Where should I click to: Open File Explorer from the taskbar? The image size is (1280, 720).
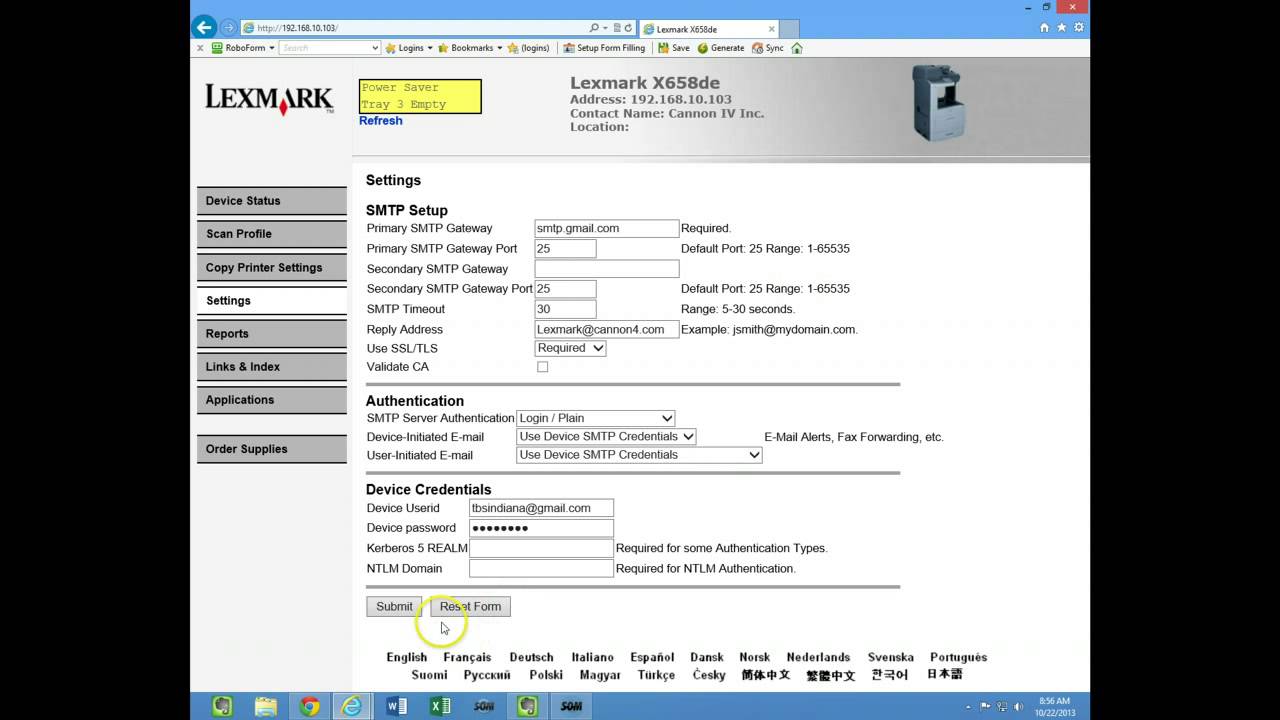coord(266,706)
